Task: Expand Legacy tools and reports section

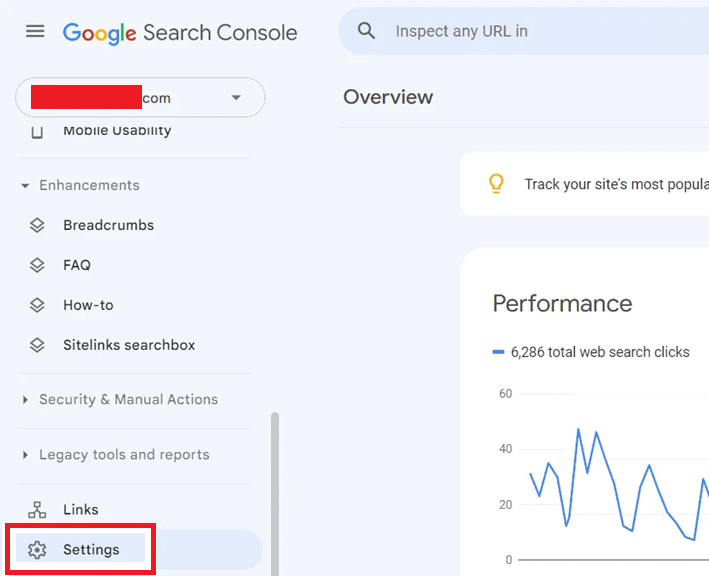Action: point(116,454)
